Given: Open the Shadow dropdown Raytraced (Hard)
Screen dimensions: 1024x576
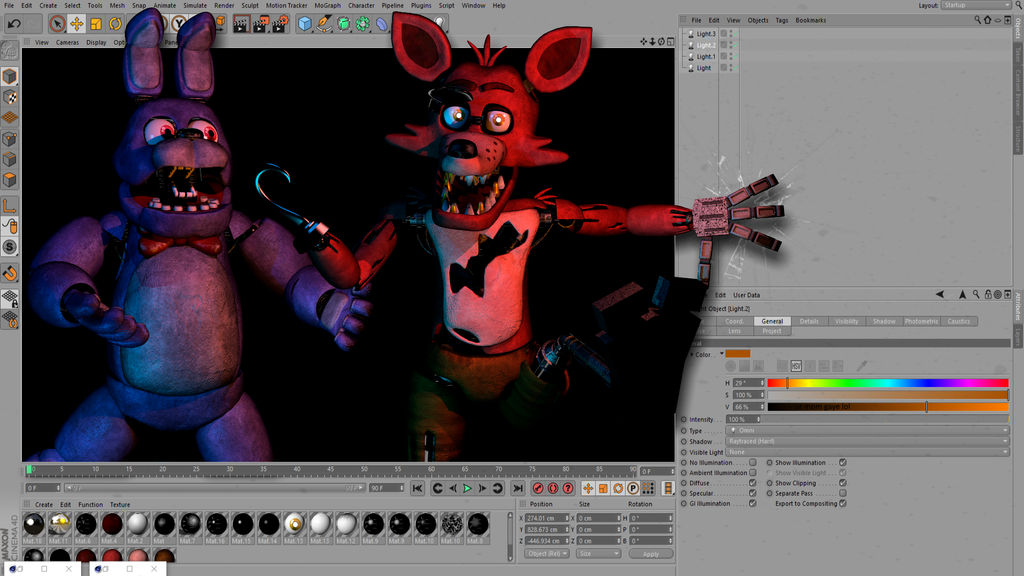Looking at the screenshot, I should click(x=867, y=441).
